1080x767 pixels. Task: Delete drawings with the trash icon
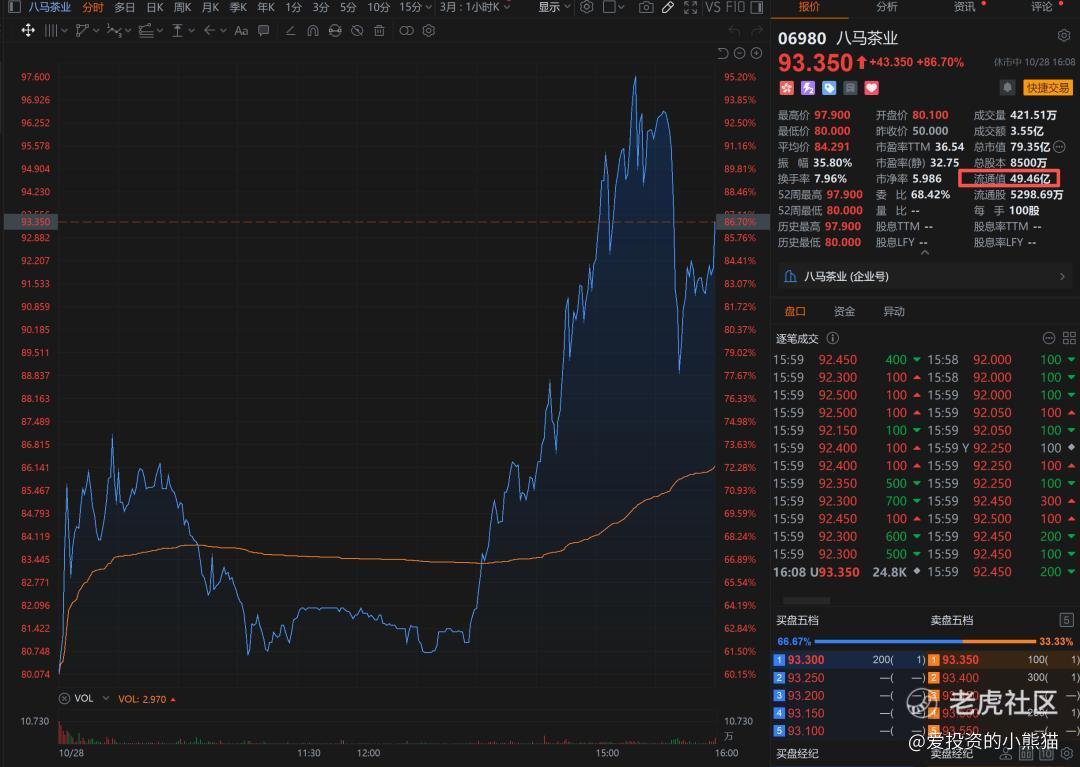tap(379, 31)
